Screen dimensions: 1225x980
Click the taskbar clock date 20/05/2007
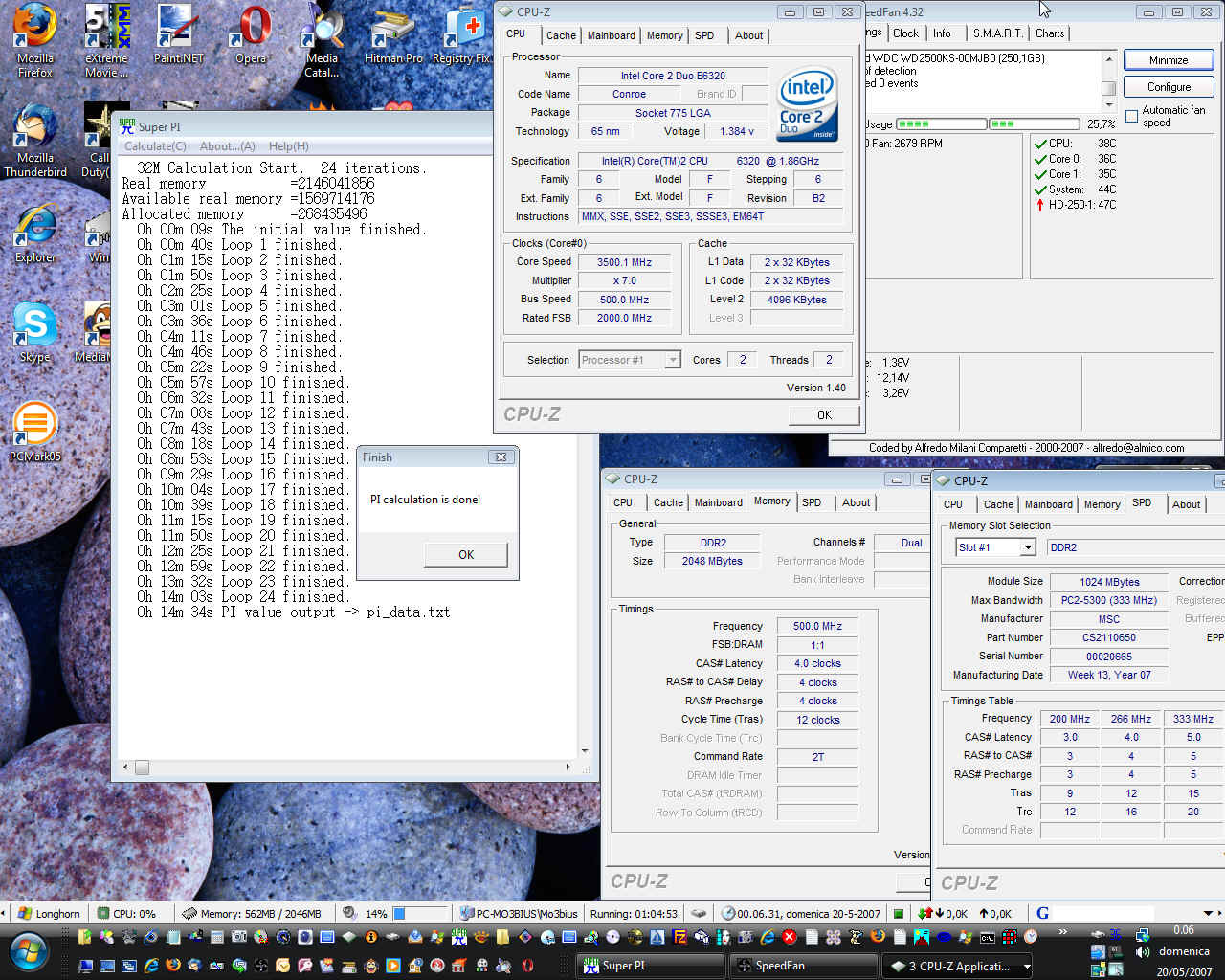(1184, 971)
